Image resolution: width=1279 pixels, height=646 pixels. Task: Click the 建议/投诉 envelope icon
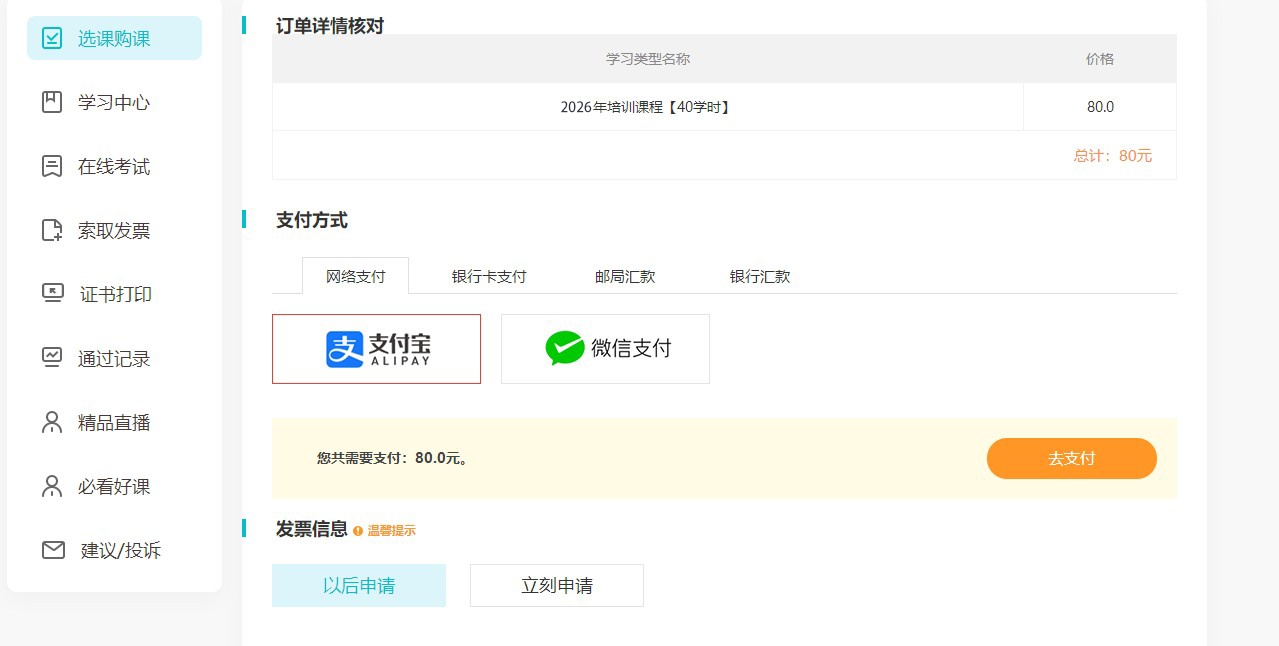tap(53, 550)
